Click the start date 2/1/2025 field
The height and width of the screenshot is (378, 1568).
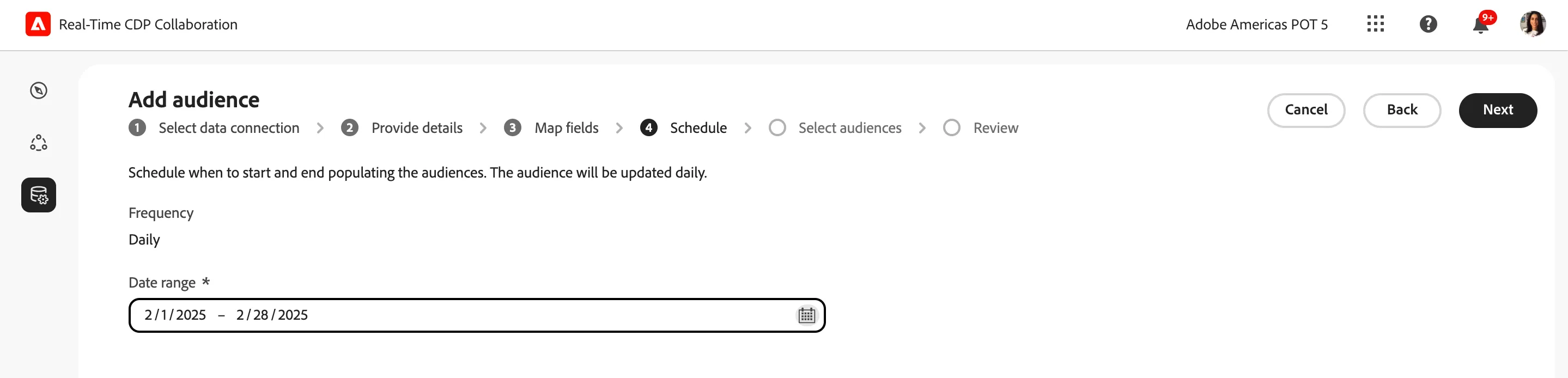(x=175, y=315)
